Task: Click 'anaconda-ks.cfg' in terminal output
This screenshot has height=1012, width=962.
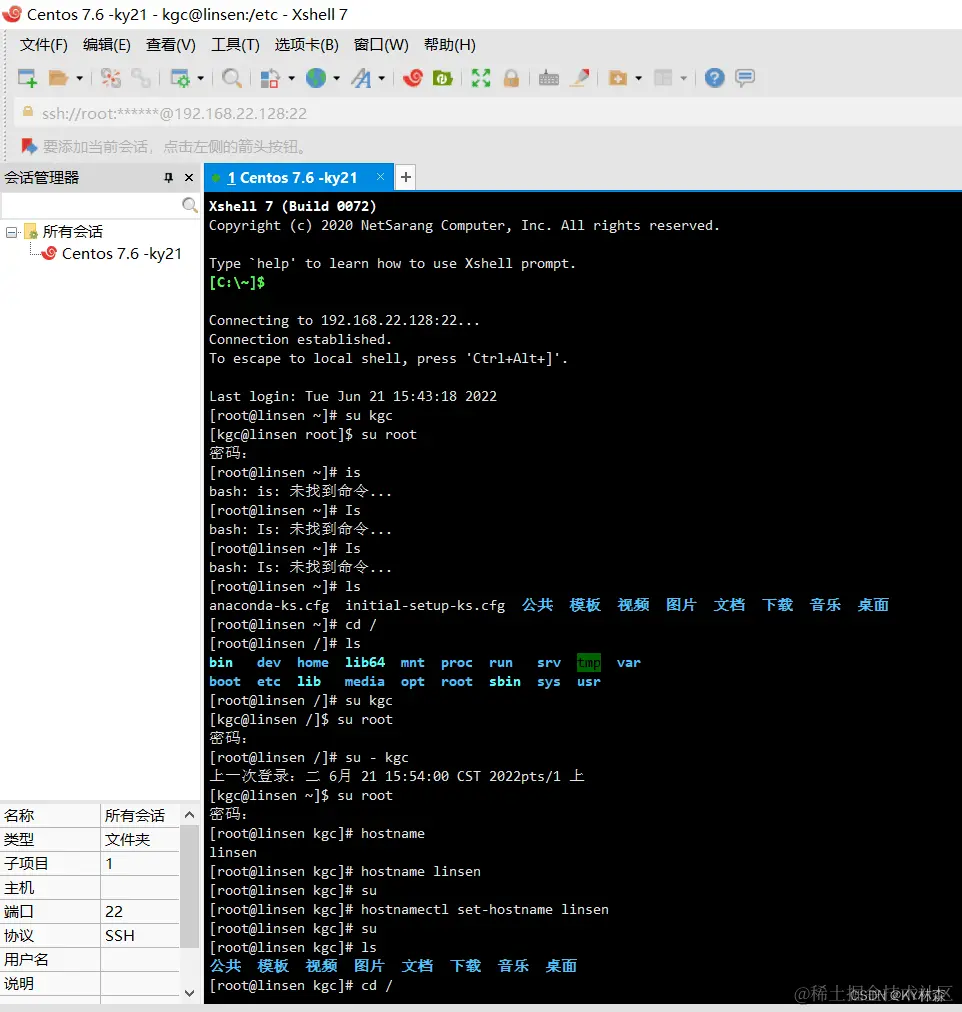Action: point(269,605)
